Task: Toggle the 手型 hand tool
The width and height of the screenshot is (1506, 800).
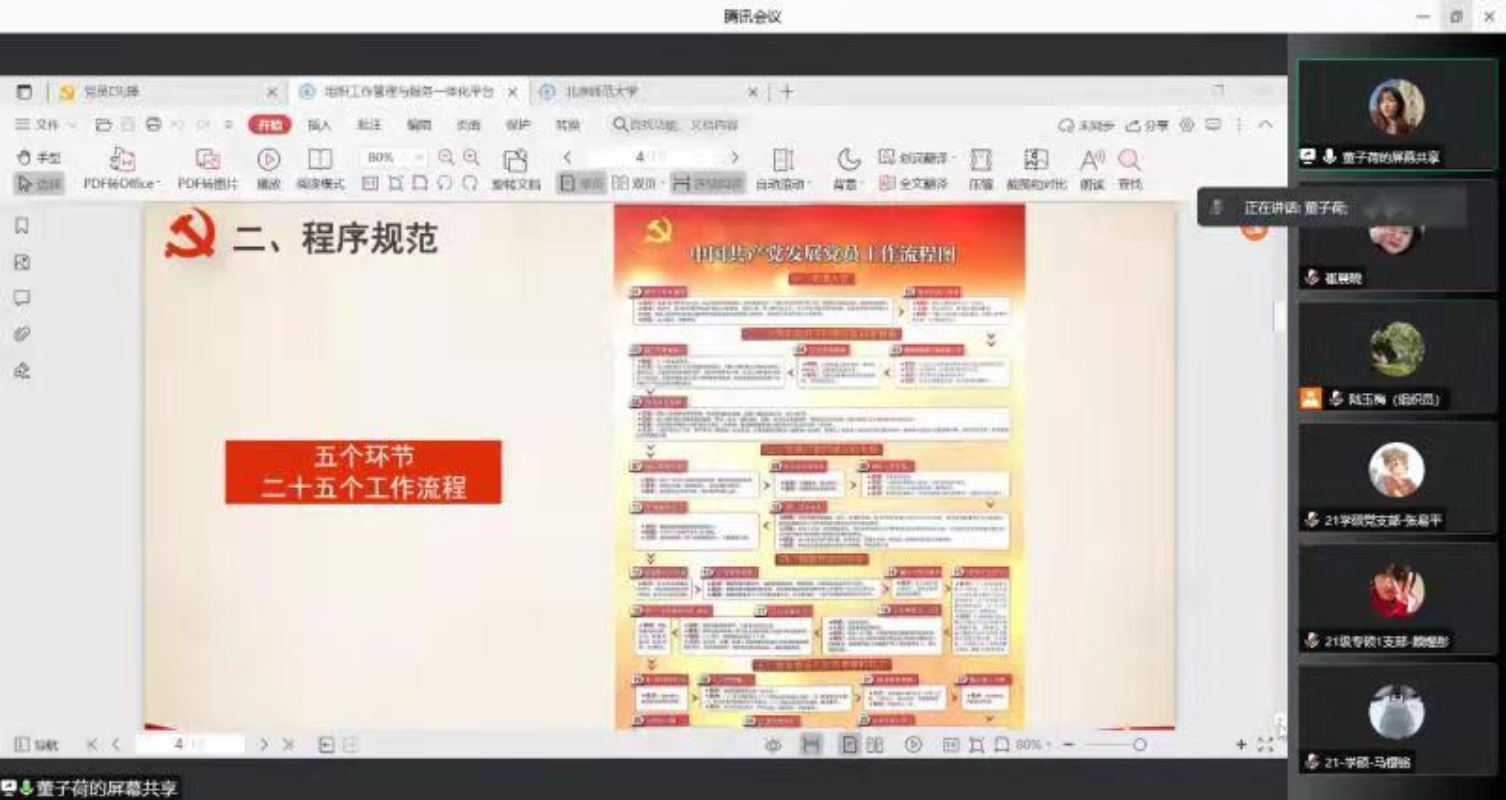Action: (x=39, y=158)
